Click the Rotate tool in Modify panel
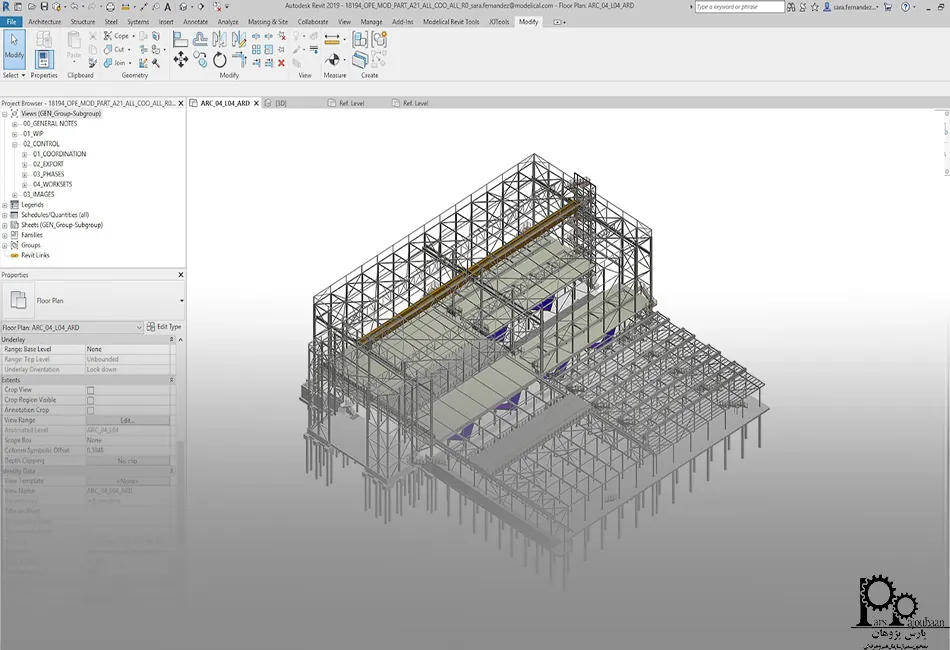The height and width of the screenshot is (650, 950). point(219,59)
